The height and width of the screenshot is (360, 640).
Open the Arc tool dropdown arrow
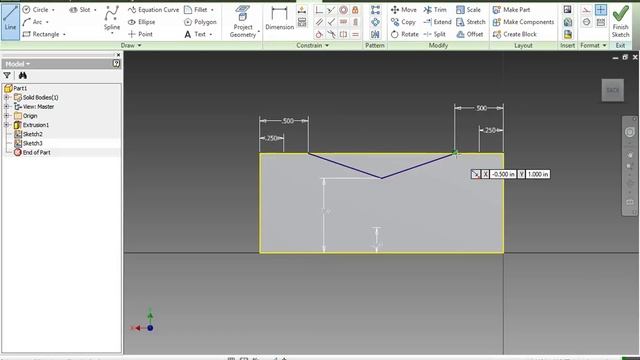[x=47, y=22]
